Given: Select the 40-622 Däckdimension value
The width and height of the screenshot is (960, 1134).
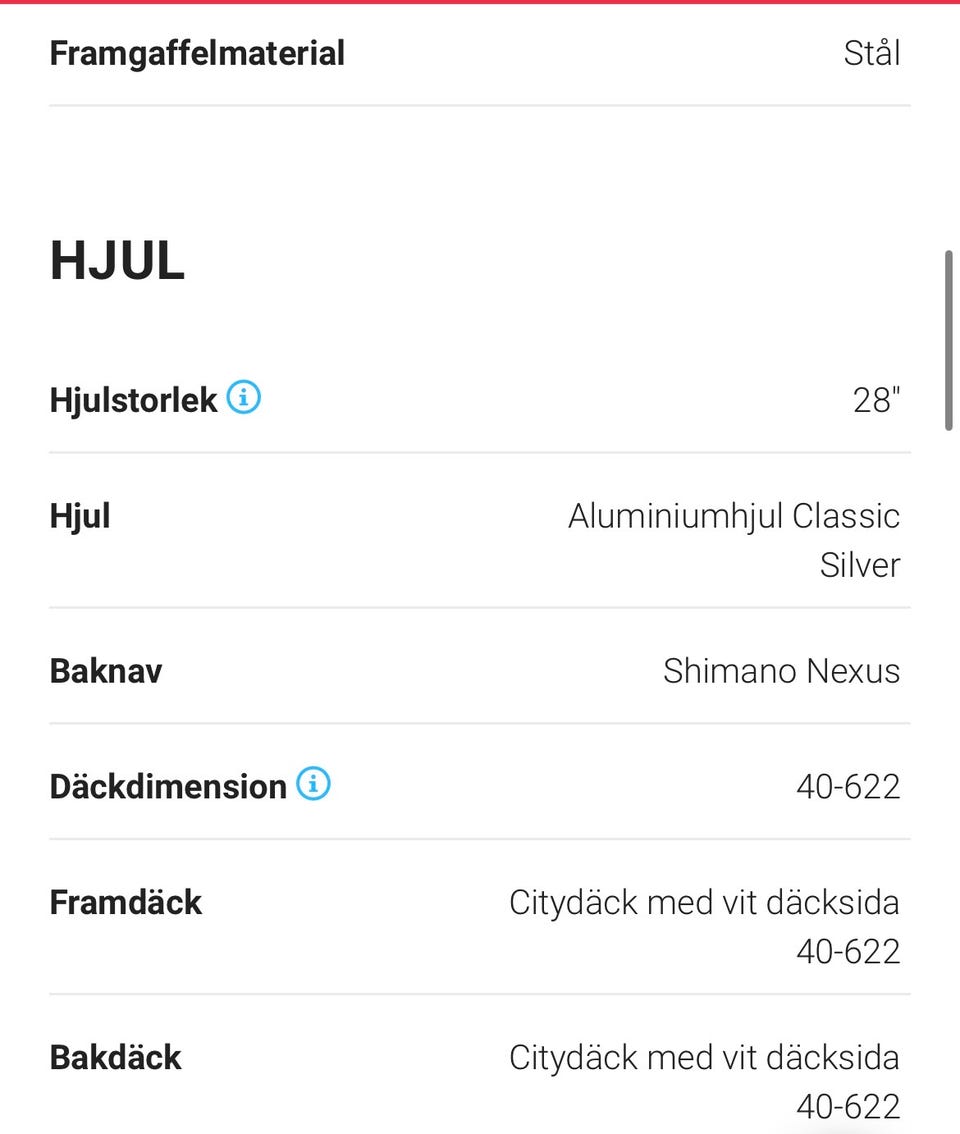Looking at the screenshot, I should tap(848, 787).
